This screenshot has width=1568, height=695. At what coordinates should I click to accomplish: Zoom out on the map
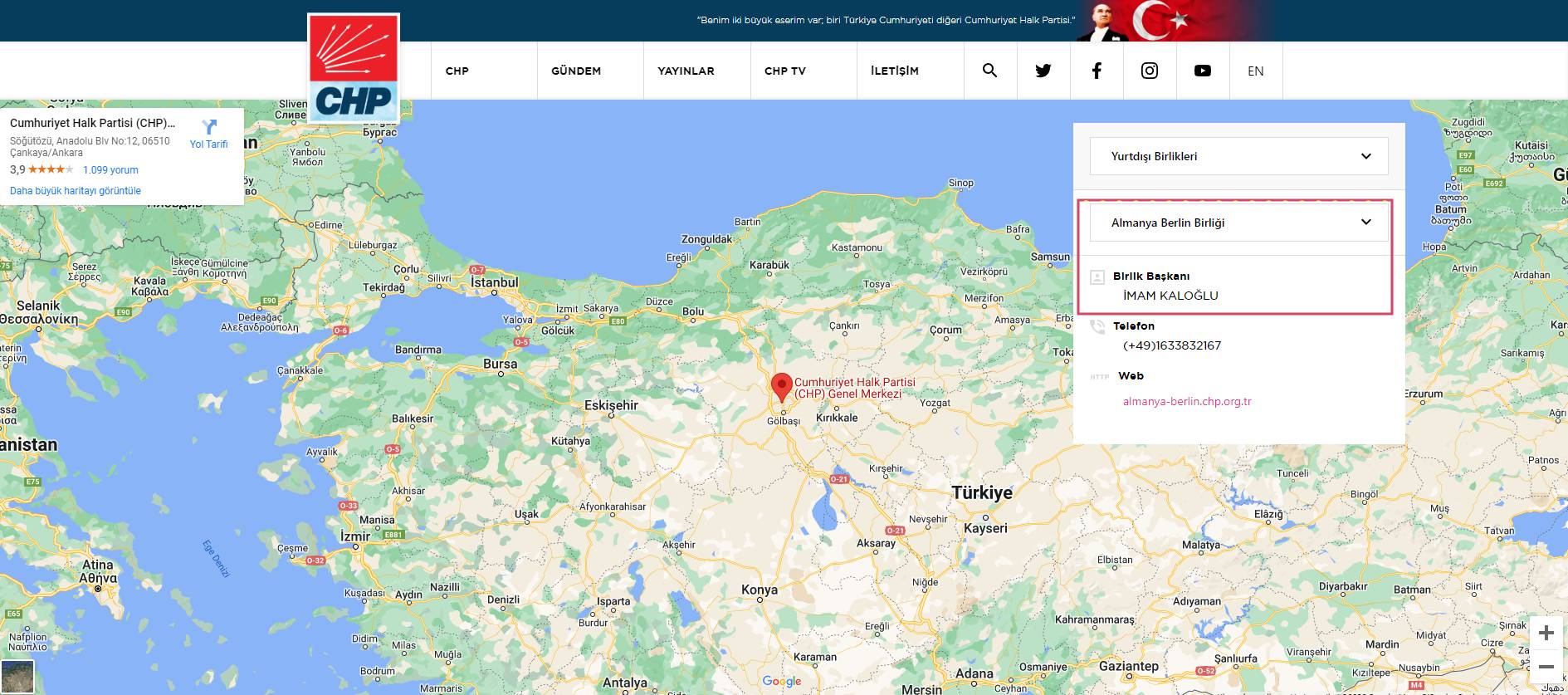[1546, 667]
